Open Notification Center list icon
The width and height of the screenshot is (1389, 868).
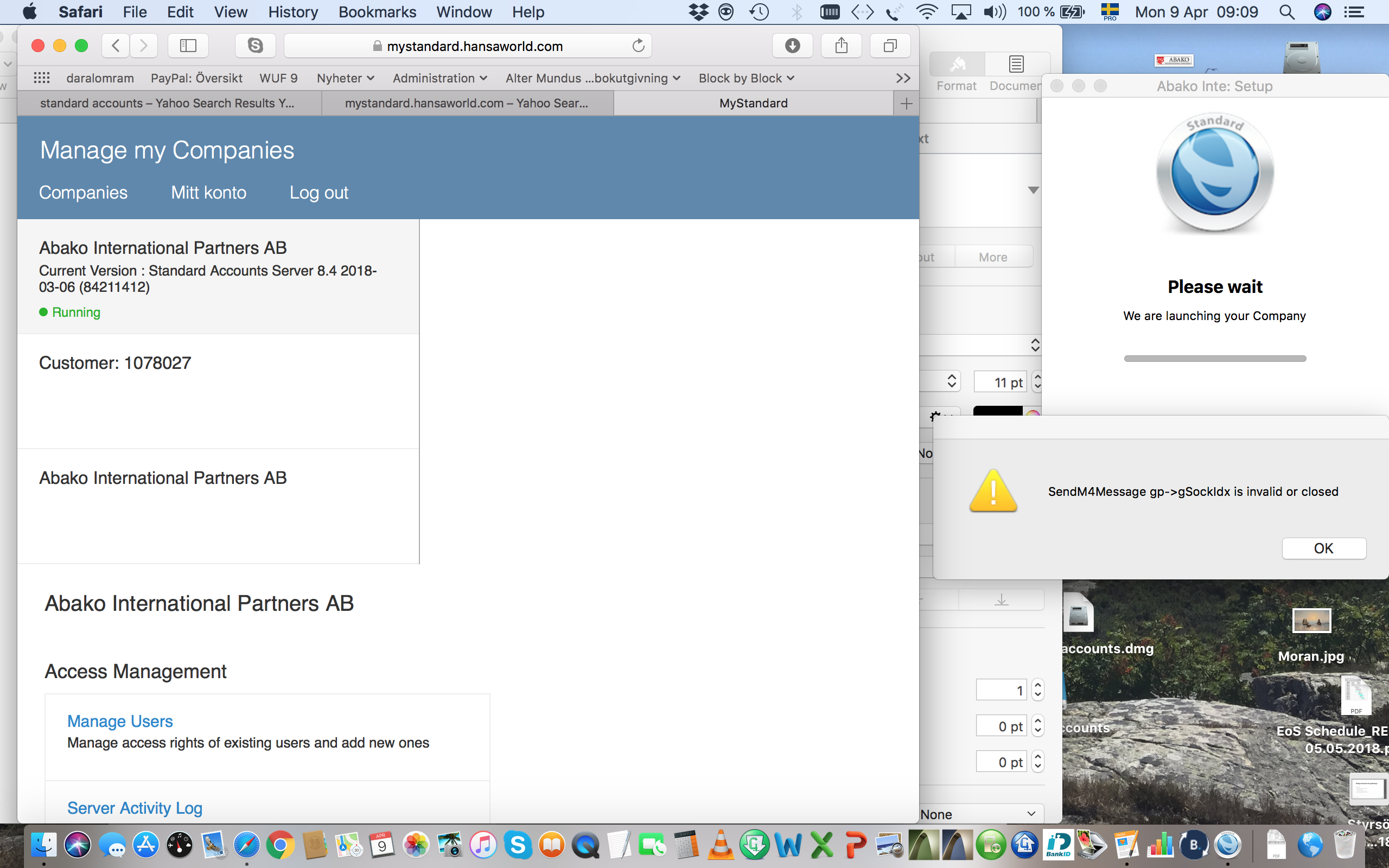coord(1355,12)
